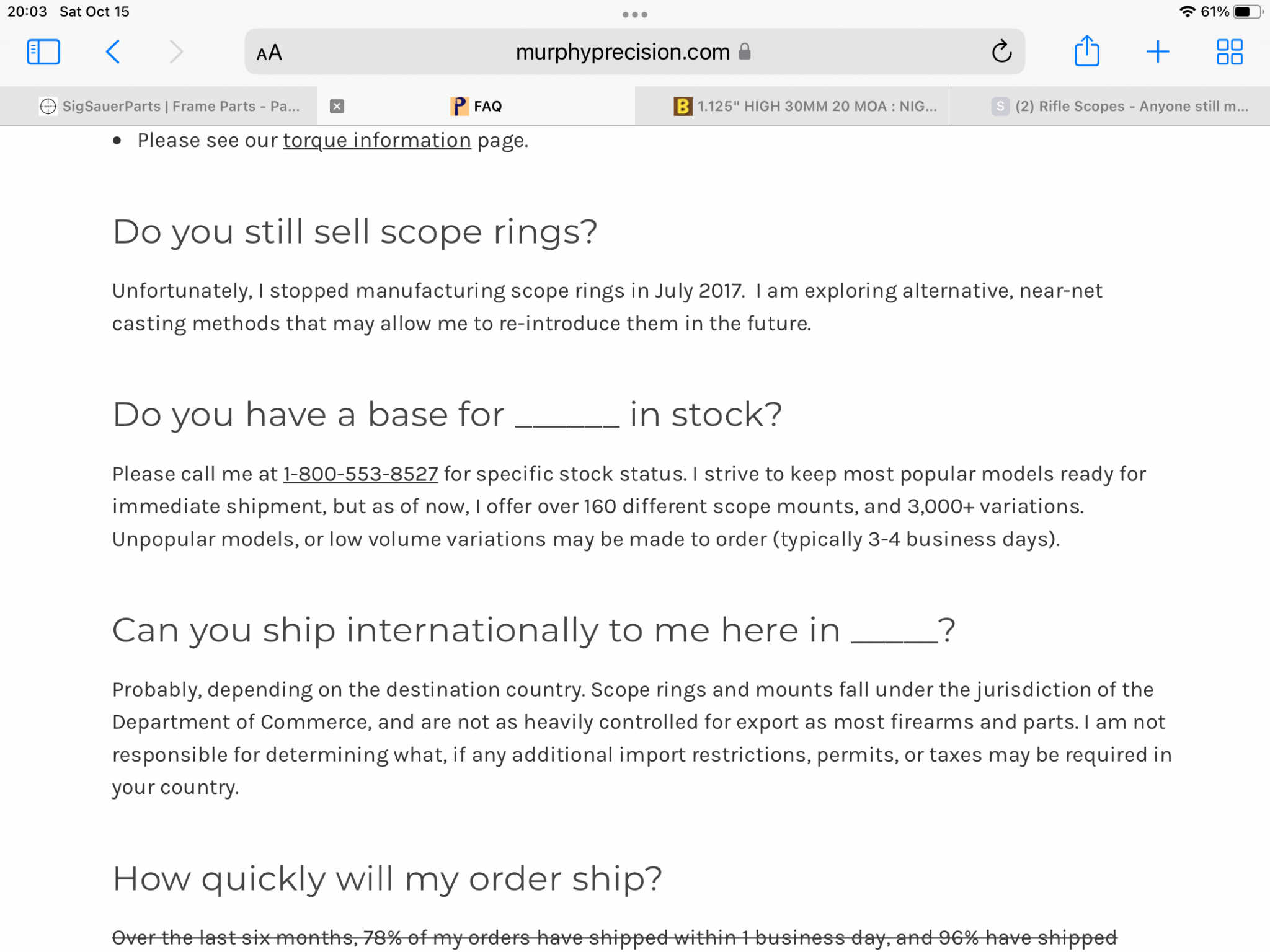This screenshot has height=952, width=1270.
Task: Tap the 1-800-553-8527 phone link
Action: coord(360,474)
